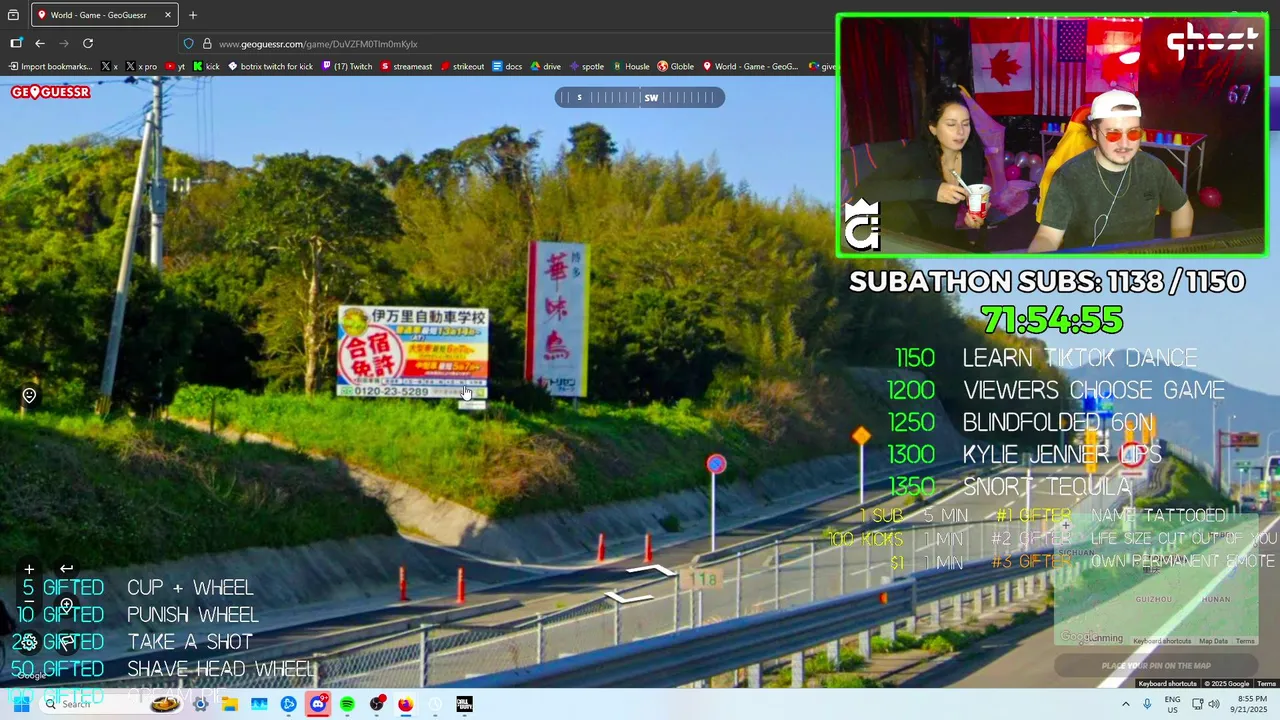Image resolution: width=1280 pixels, height=720 pixels.
Task: Open the spotle bookmark
Action: [586, 67]
